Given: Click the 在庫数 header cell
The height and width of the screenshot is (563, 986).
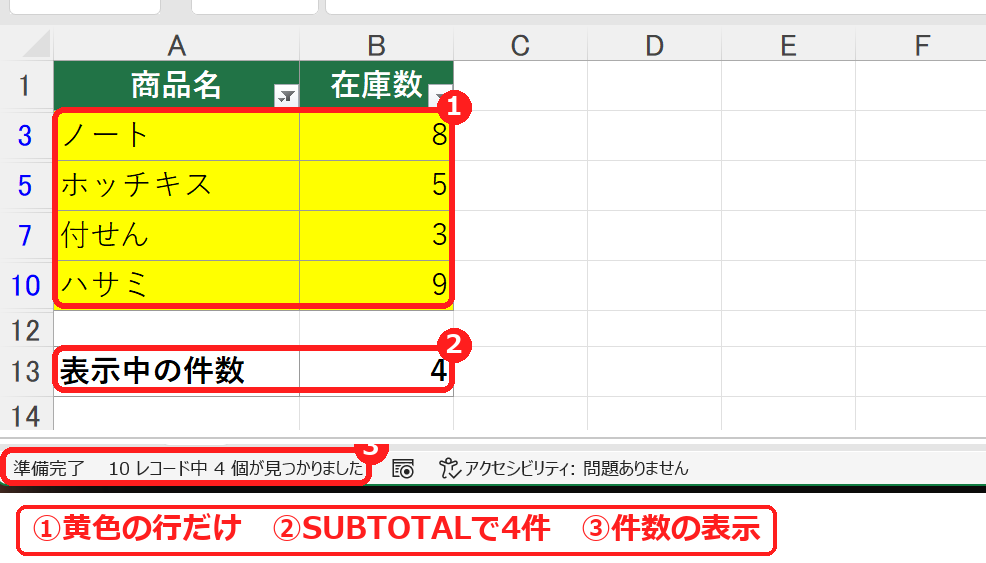Looking at the screenshot, I should click(x=377, y=86).
